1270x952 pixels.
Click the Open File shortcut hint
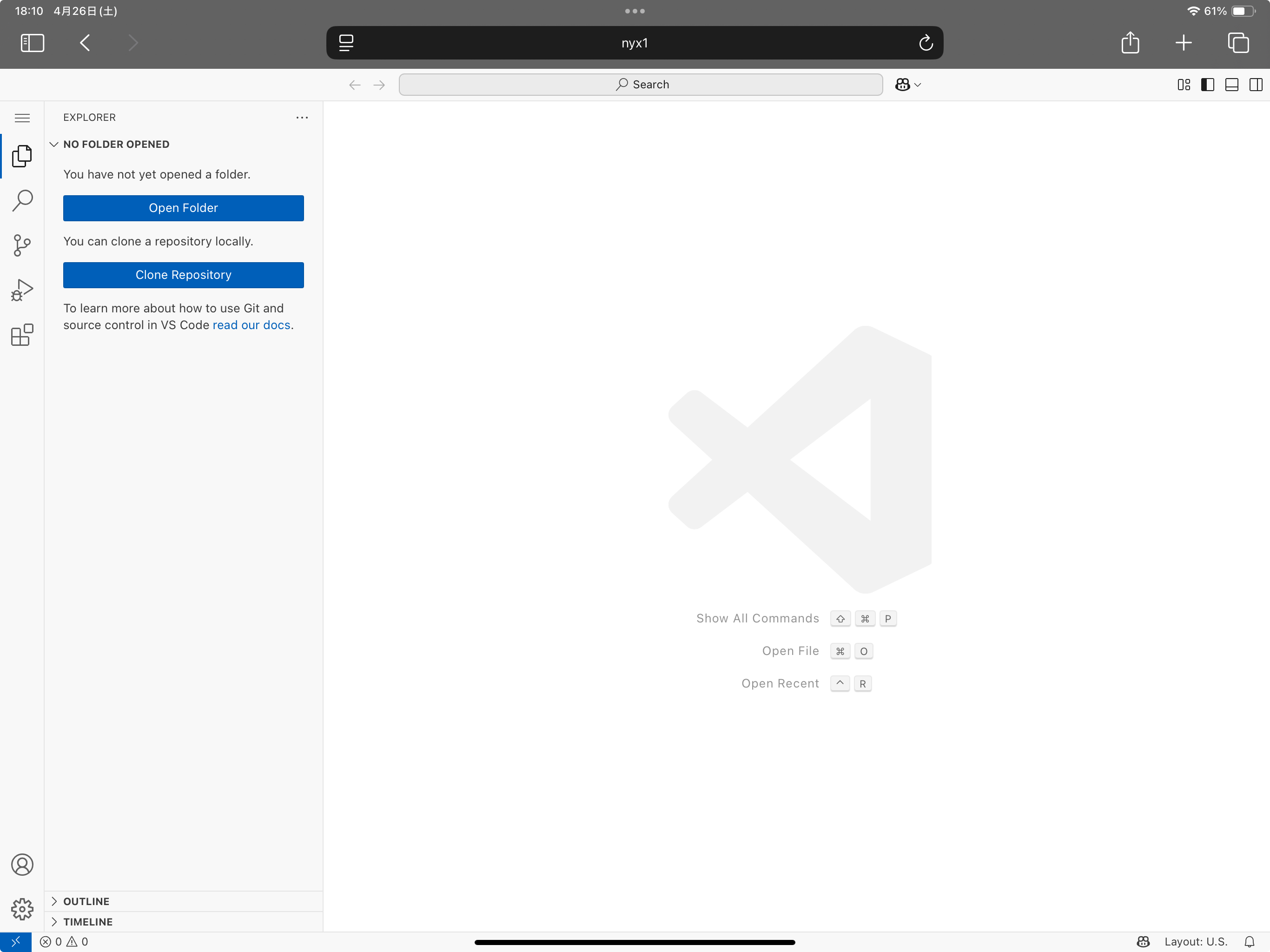(x=818, y=651)
